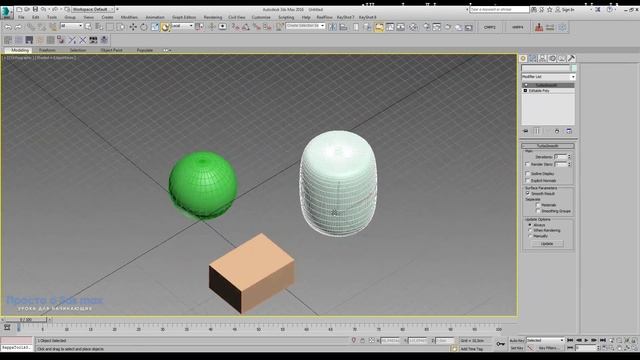
Task: Click the object color swatch beside name field
Action: point(573,68)
